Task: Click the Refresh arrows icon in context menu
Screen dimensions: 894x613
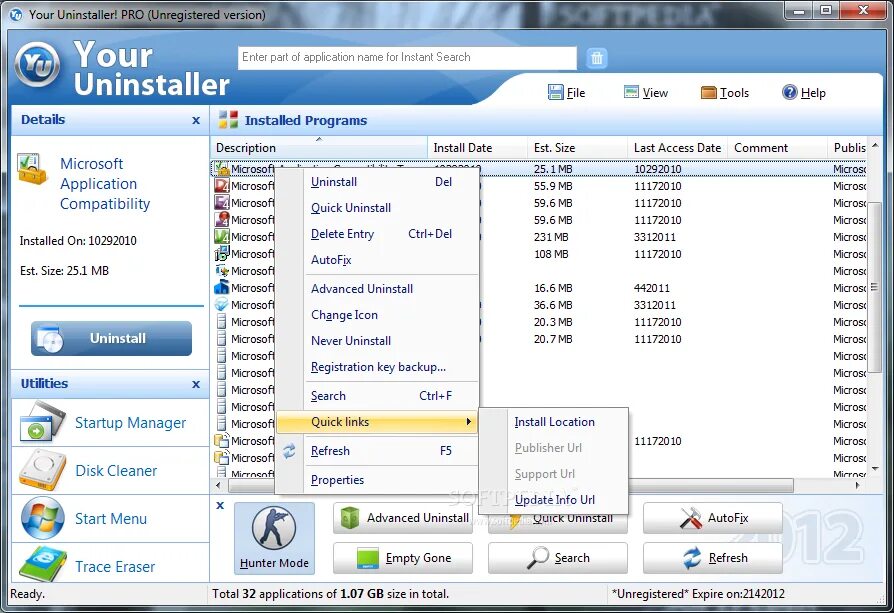Action: 290,451
